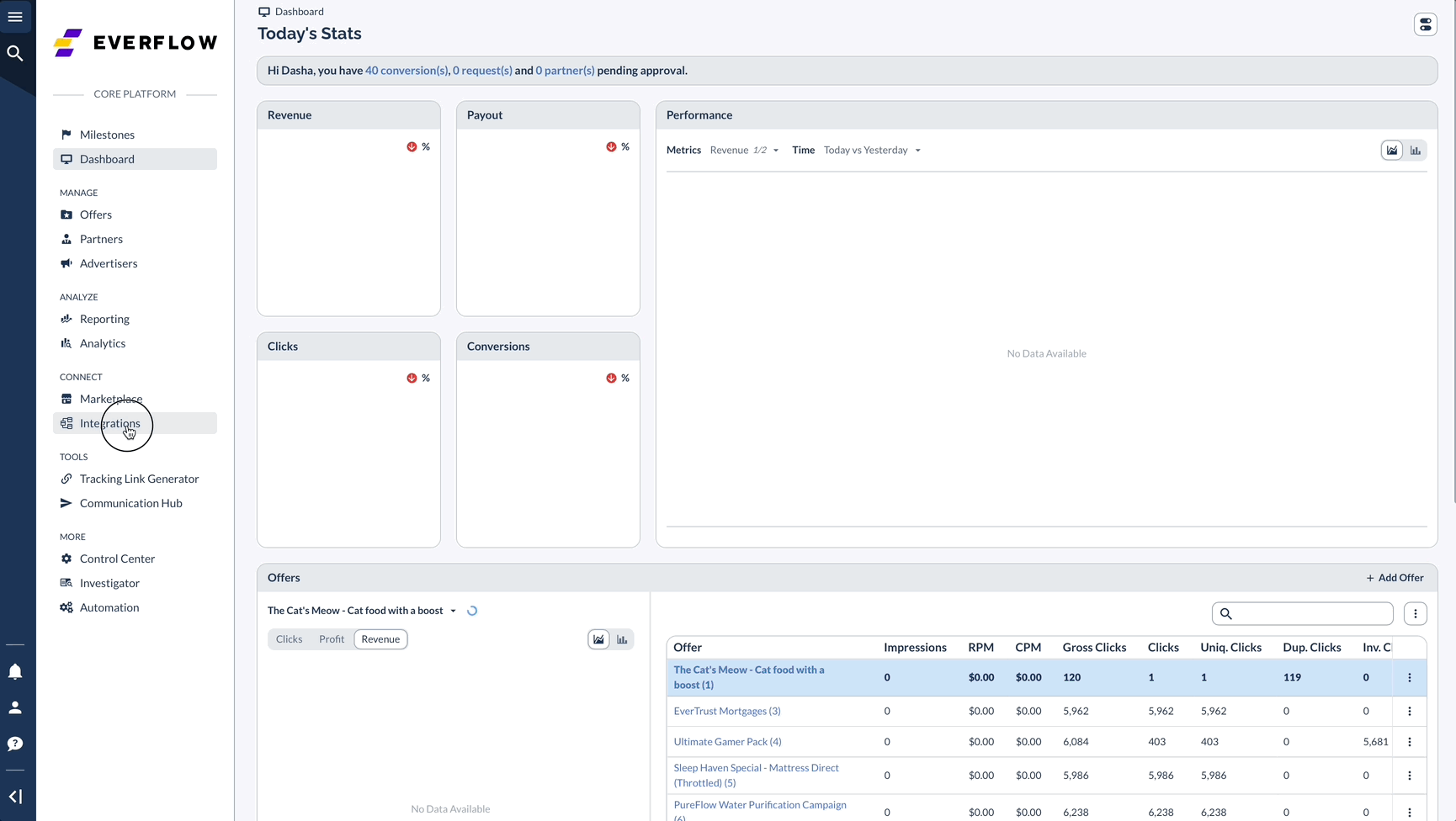Click the Communication Hub paper plane icon
Image resolution: width=1456 pixels, height=821 pixels.
pos(66,503)
